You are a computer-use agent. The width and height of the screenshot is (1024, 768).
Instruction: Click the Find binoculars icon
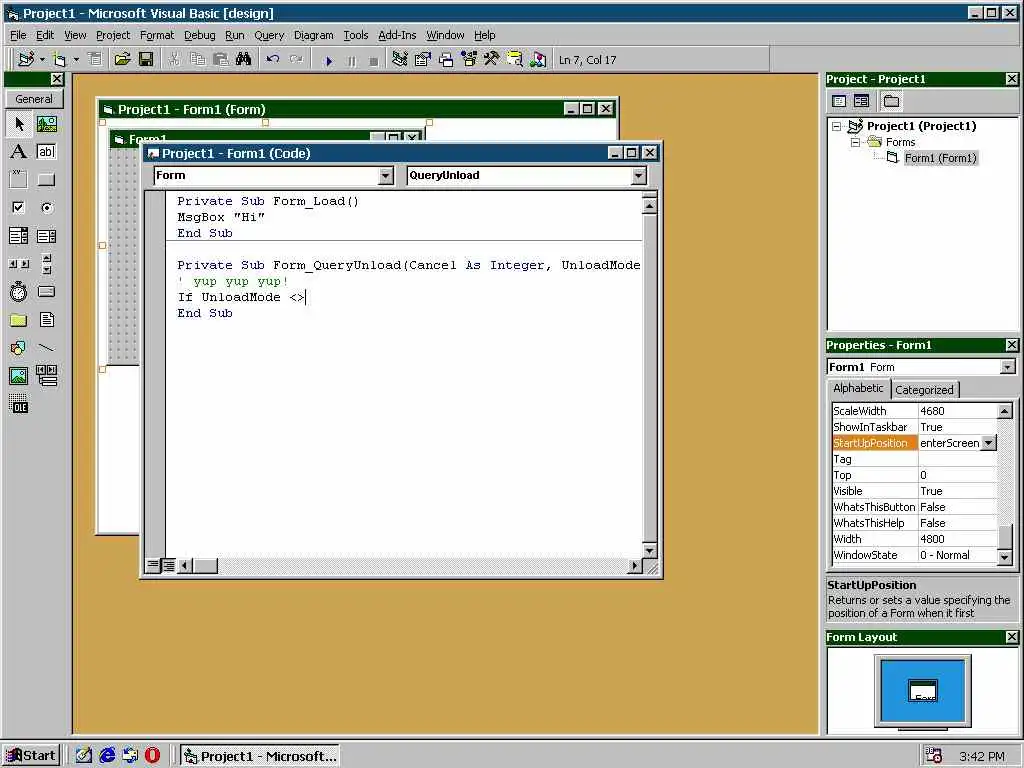[244, 59]
